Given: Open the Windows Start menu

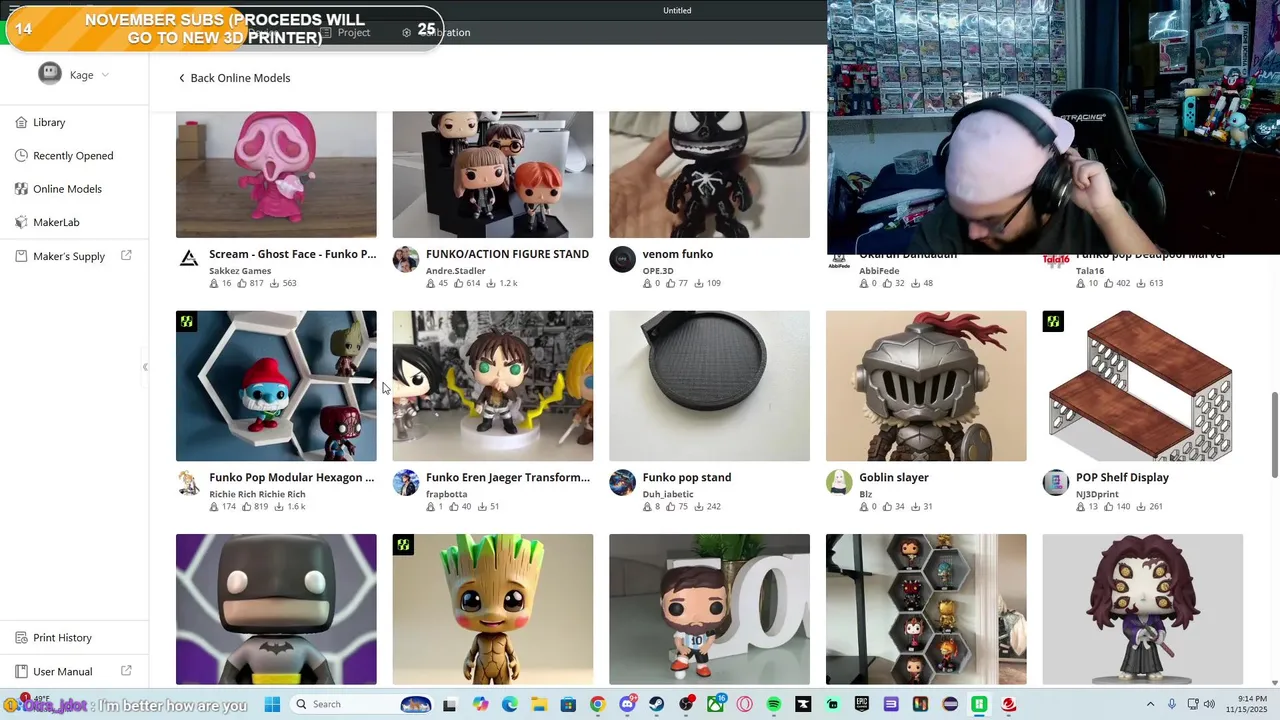Looking at the screenshot, I should (x=272, y=704).
